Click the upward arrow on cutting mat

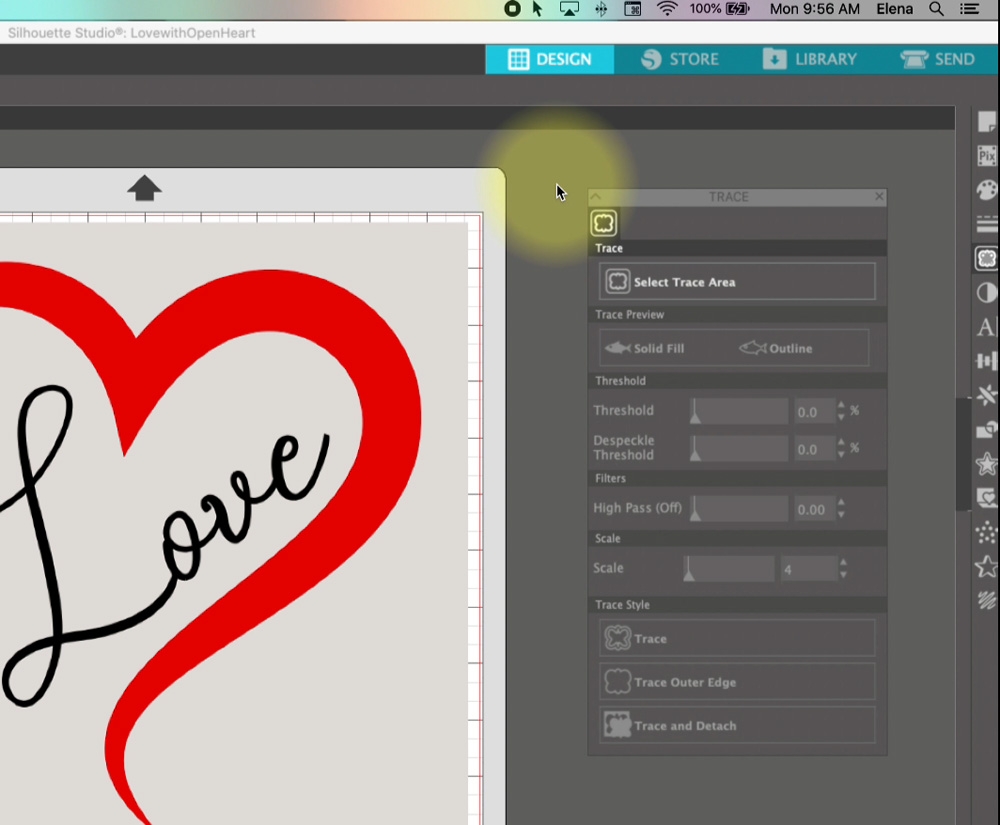pyautogui.click(x=144, y=189)
